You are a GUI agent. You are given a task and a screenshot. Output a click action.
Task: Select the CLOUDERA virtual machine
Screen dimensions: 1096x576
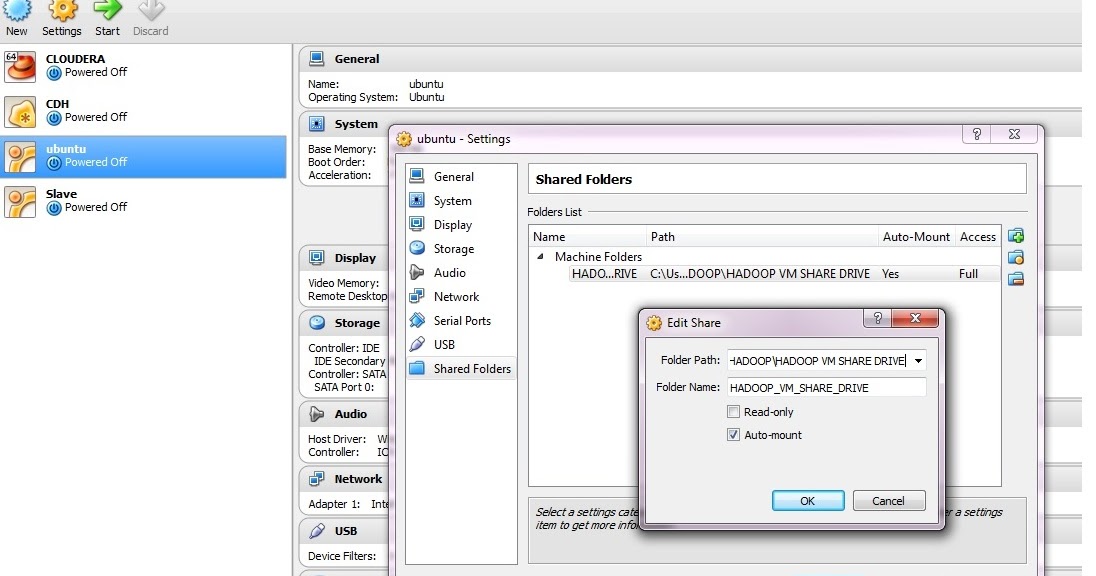tap(143, 66)
